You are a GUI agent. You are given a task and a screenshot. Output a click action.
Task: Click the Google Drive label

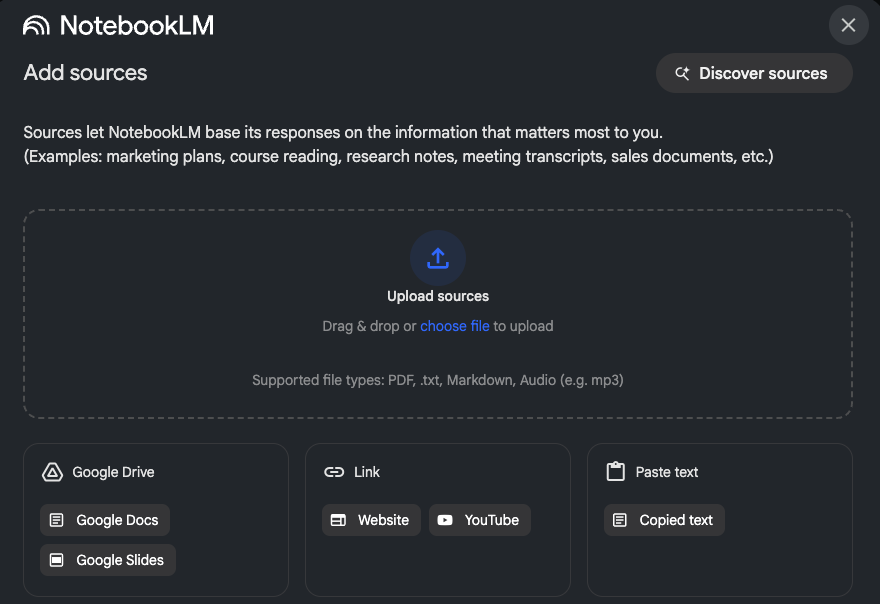[113, 473]
